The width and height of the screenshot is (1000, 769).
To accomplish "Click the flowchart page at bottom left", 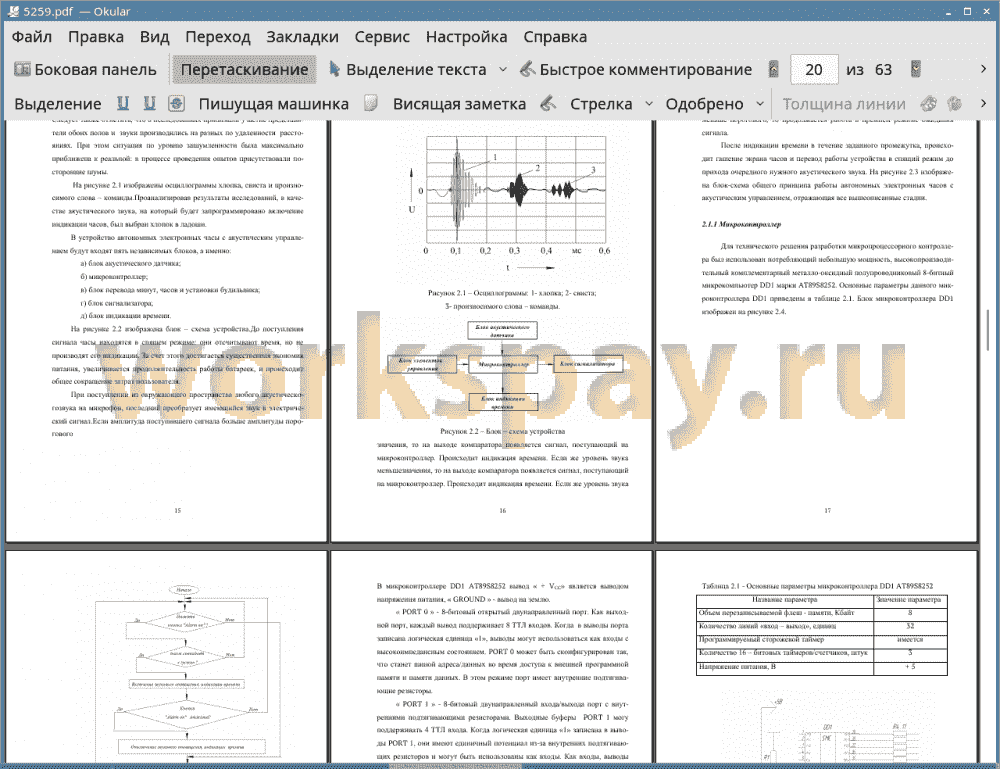I will (166, 657).
